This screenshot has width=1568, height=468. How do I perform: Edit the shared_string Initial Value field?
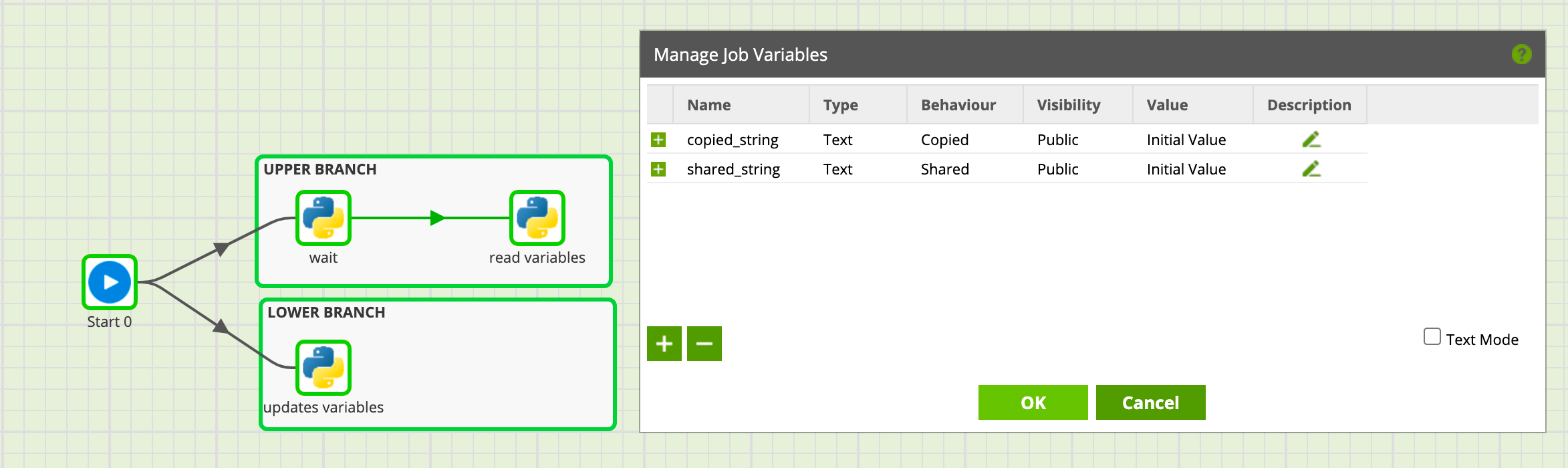1186,169
